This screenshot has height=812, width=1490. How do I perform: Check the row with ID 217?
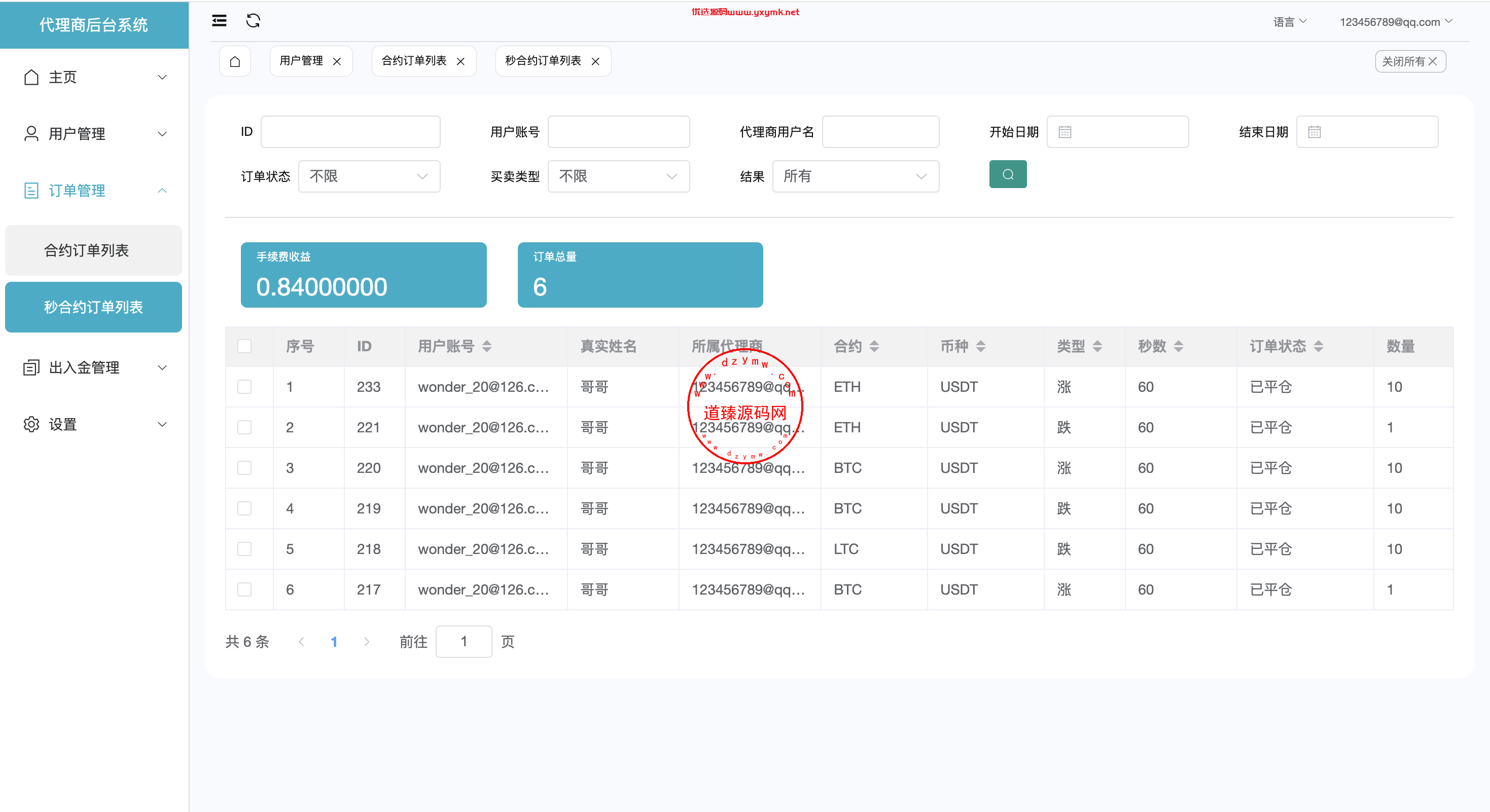pyautogui.click(x=244, y=589)
